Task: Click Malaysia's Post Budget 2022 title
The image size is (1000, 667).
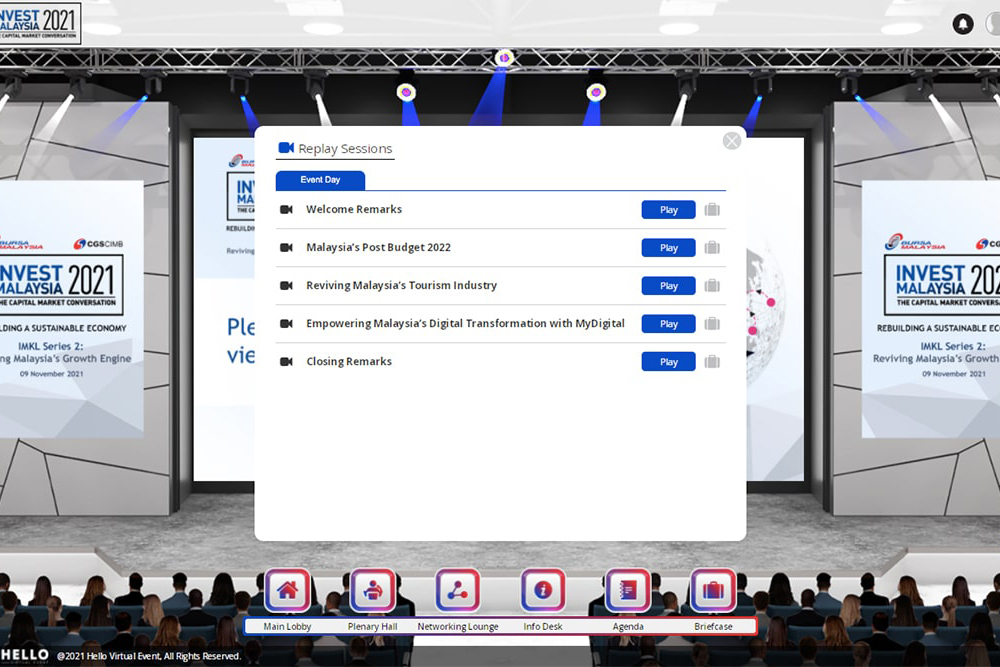Action: 378,247
